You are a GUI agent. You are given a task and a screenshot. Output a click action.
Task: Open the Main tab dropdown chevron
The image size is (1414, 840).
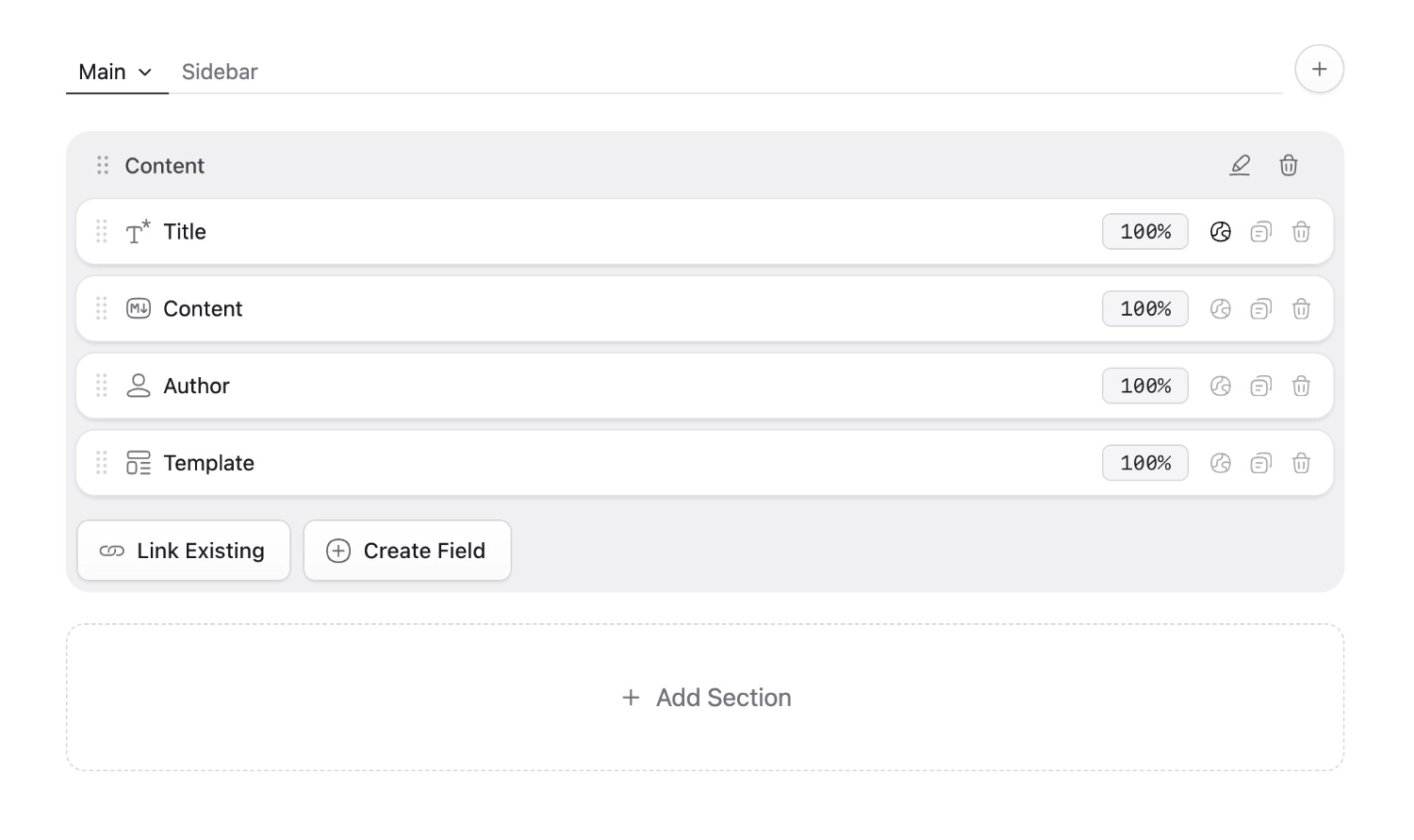pos(145,73)
